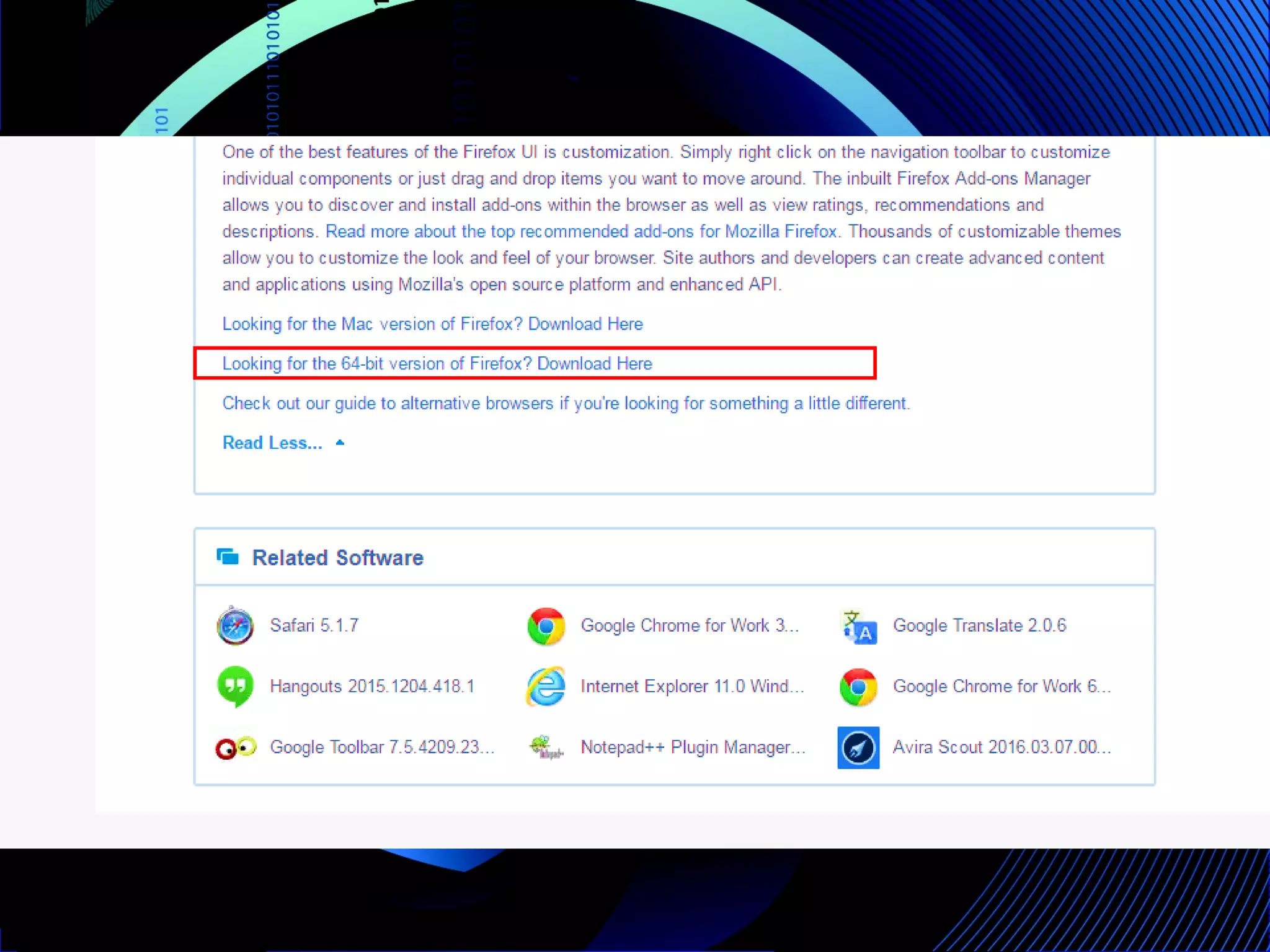Click the second-row Google Chrome for Work 6 icon

[x=858, y=687]
